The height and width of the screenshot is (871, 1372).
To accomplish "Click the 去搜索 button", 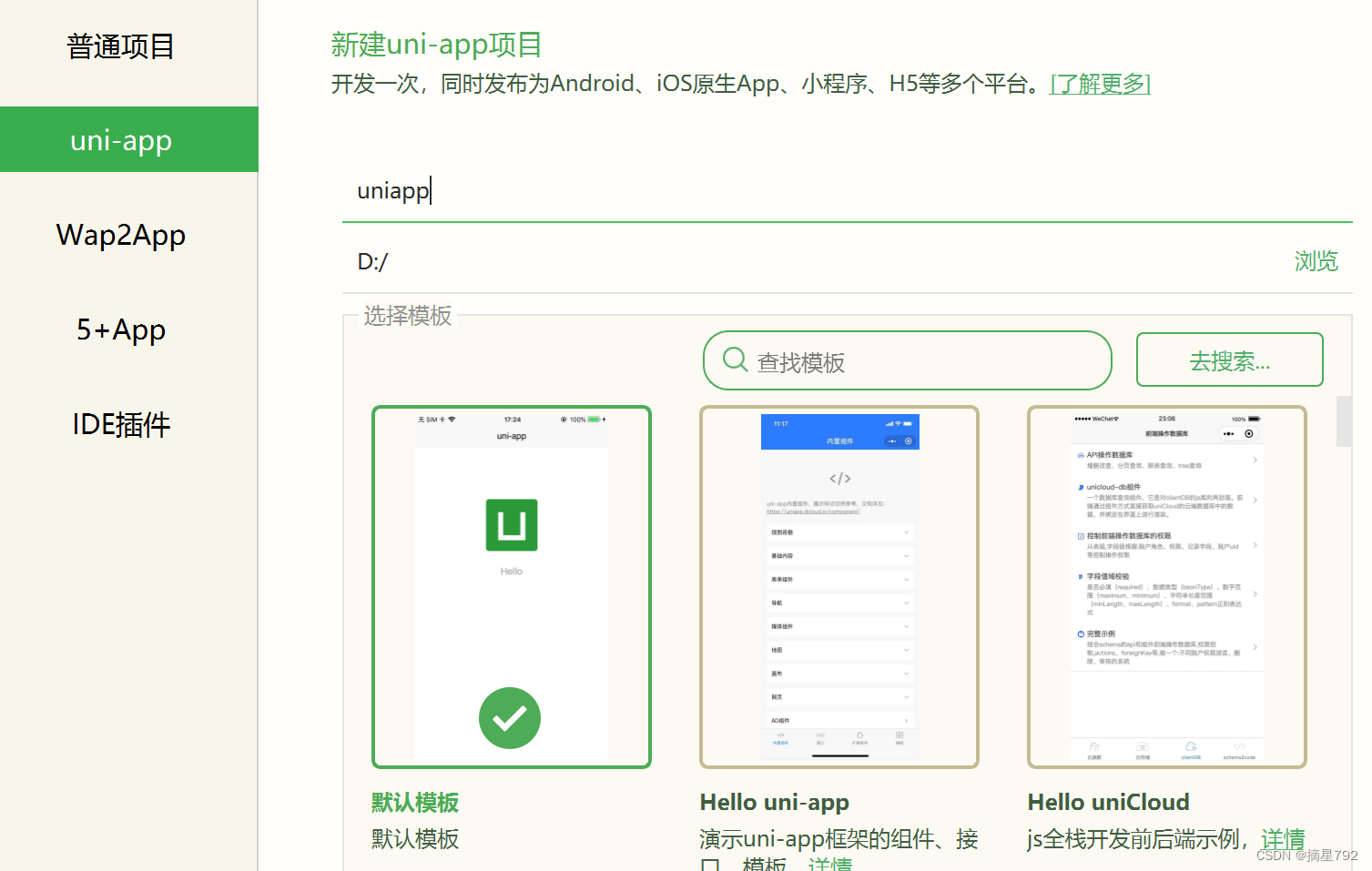I will coord(1229,360).
